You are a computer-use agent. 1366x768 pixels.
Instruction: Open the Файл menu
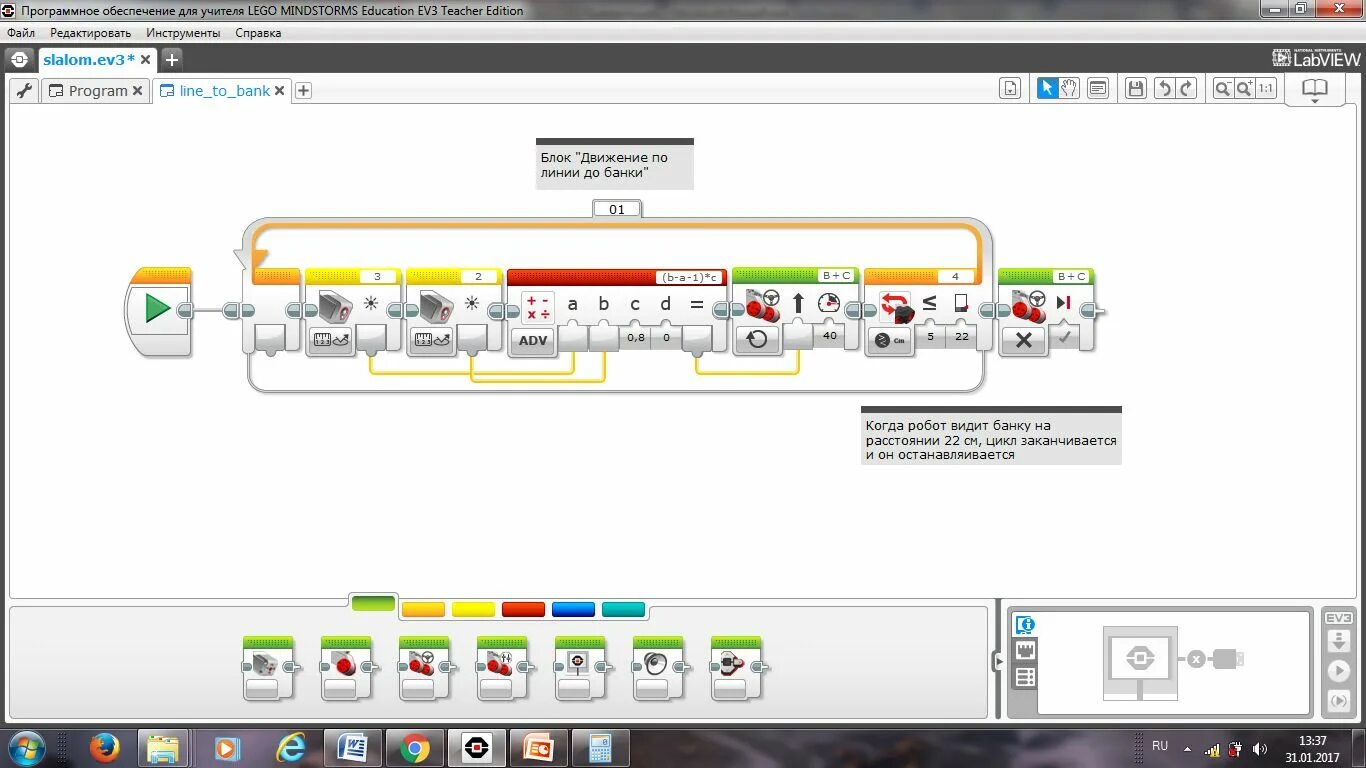tap(20, 33)
